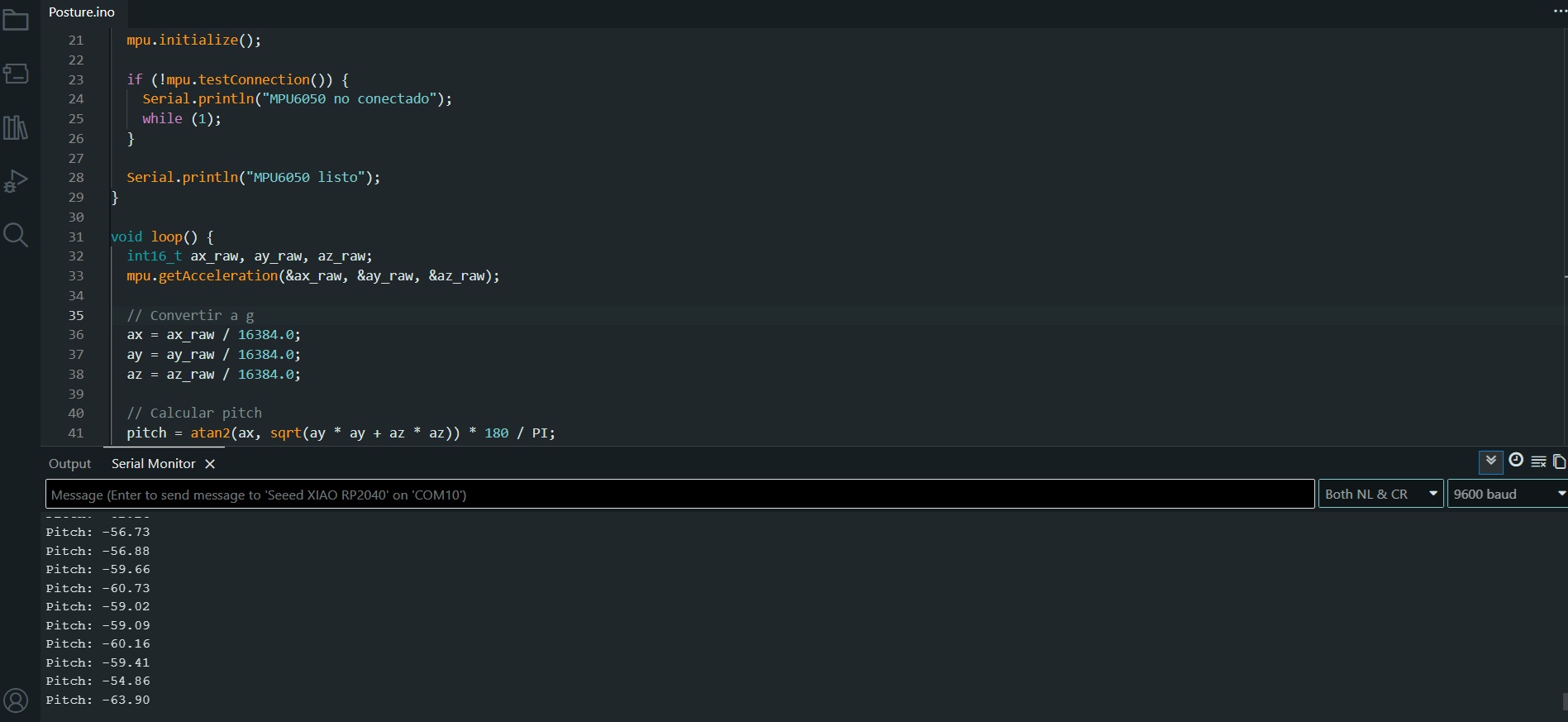Image resolution: width=1568 pixels, height=722 pixels.
Task: Clear the serial monitor output
Action: pos(1538,461)
